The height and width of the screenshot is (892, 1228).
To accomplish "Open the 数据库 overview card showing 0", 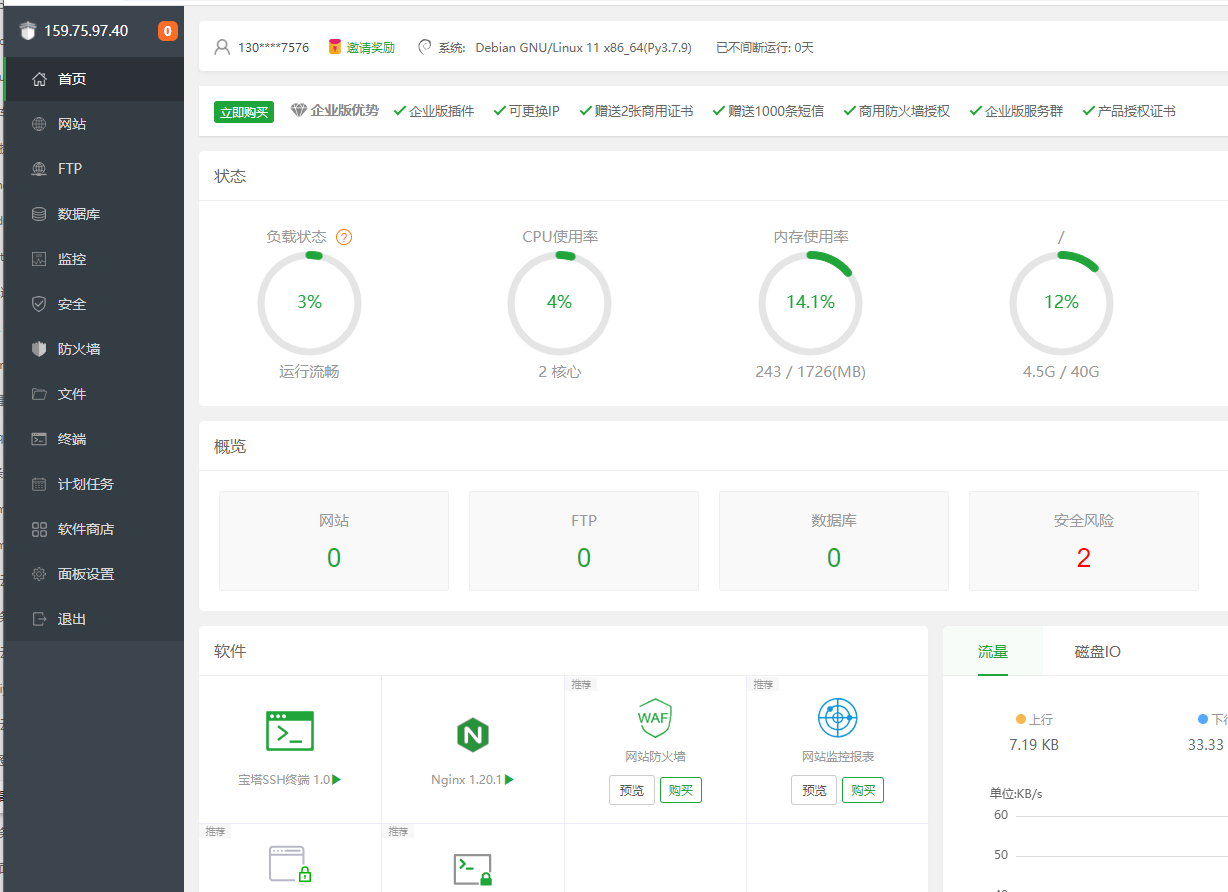I will point(834,541).
